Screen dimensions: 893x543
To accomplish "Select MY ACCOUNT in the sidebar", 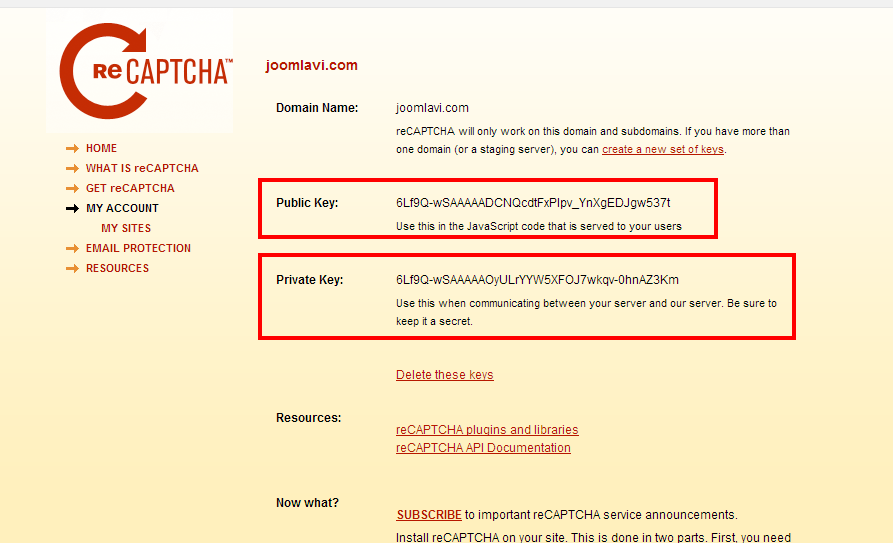I will point(122,208).
